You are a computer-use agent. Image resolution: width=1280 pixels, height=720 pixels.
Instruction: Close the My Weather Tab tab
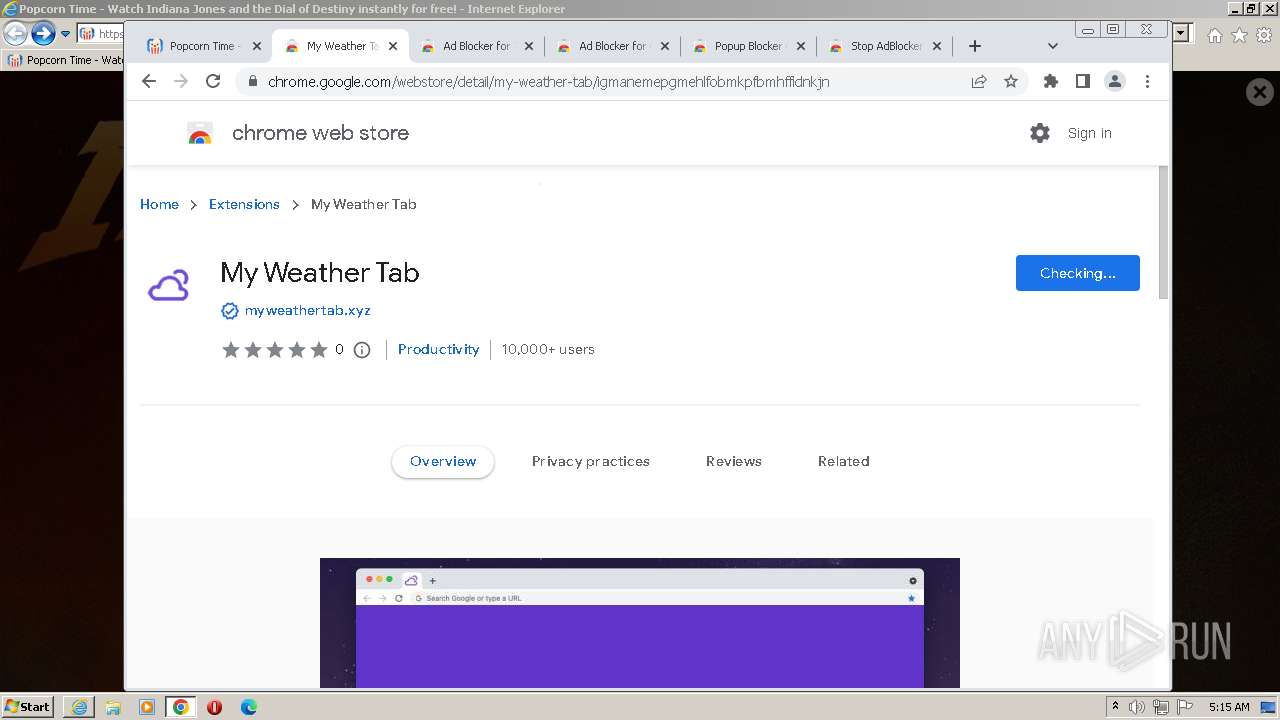tap(393, 46)
